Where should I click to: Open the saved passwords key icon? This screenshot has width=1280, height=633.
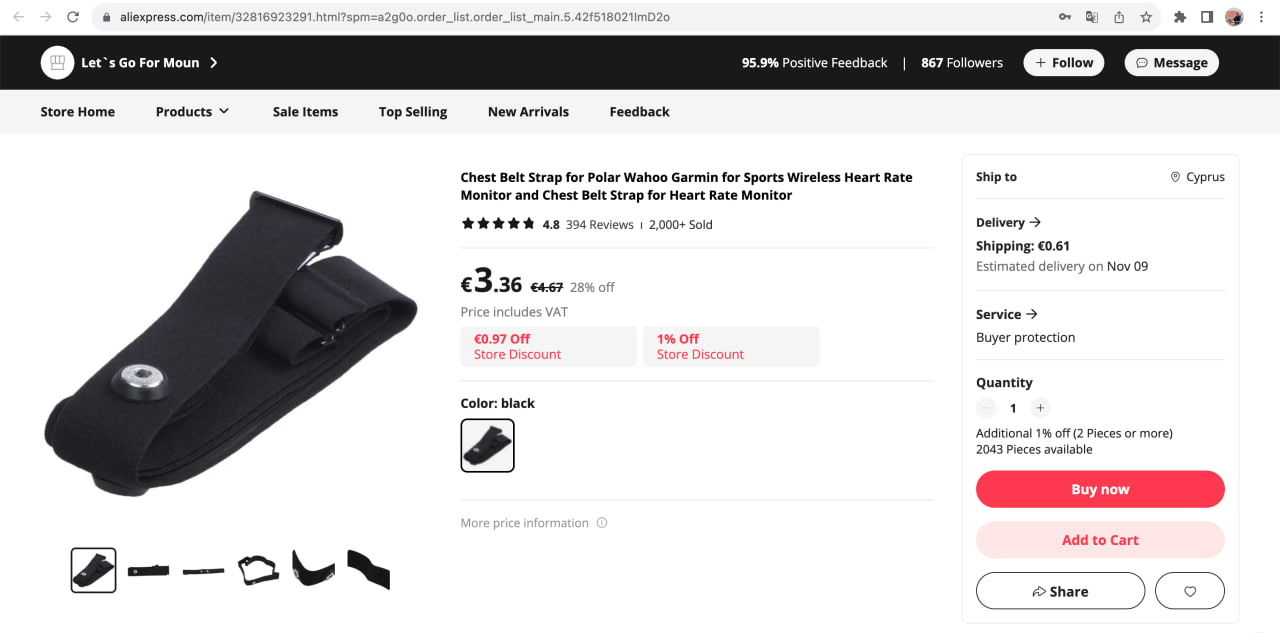[x=1065, y=17]
